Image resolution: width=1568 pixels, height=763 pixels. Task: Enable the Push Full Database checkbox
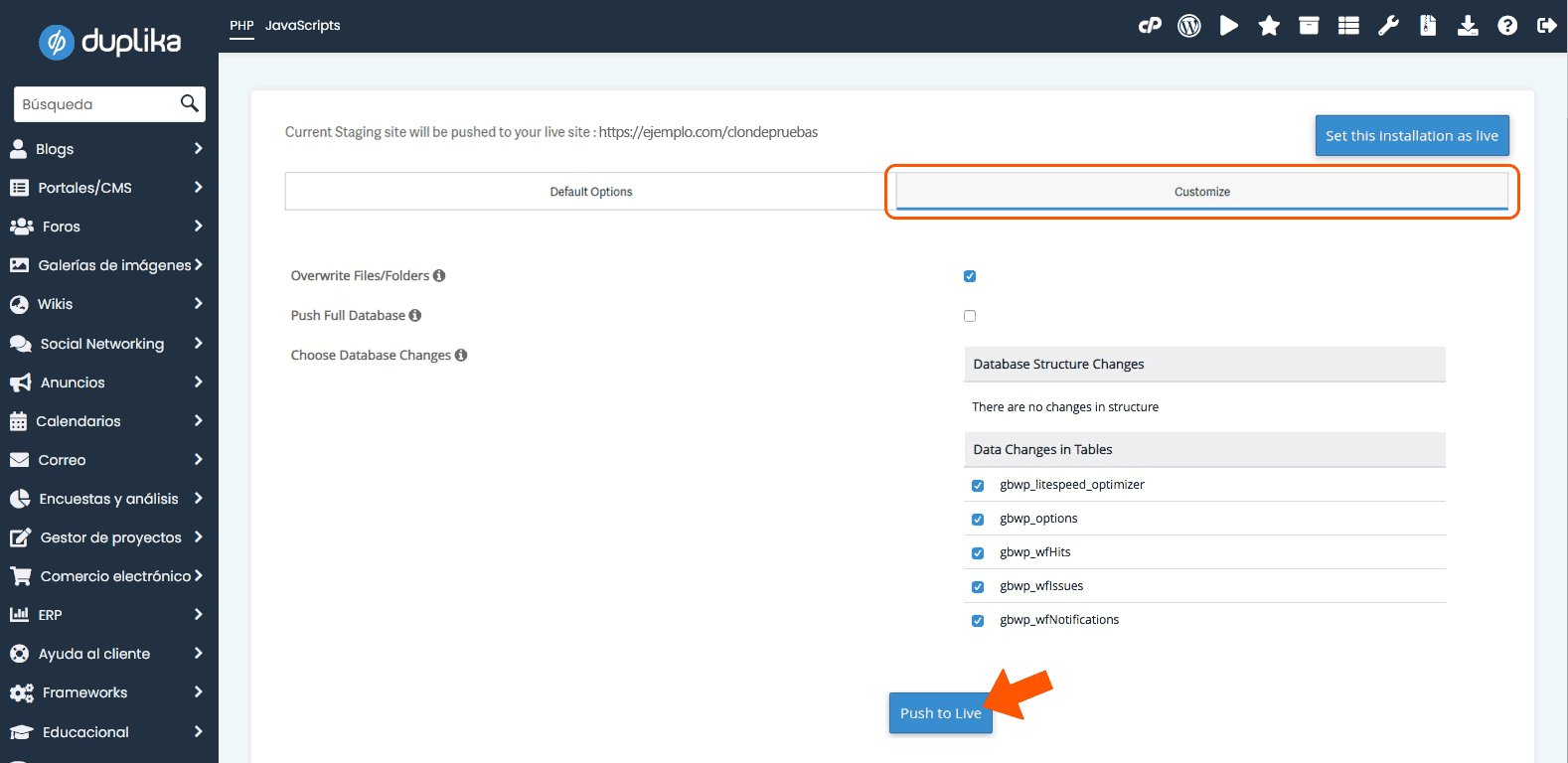pos(970,316)
